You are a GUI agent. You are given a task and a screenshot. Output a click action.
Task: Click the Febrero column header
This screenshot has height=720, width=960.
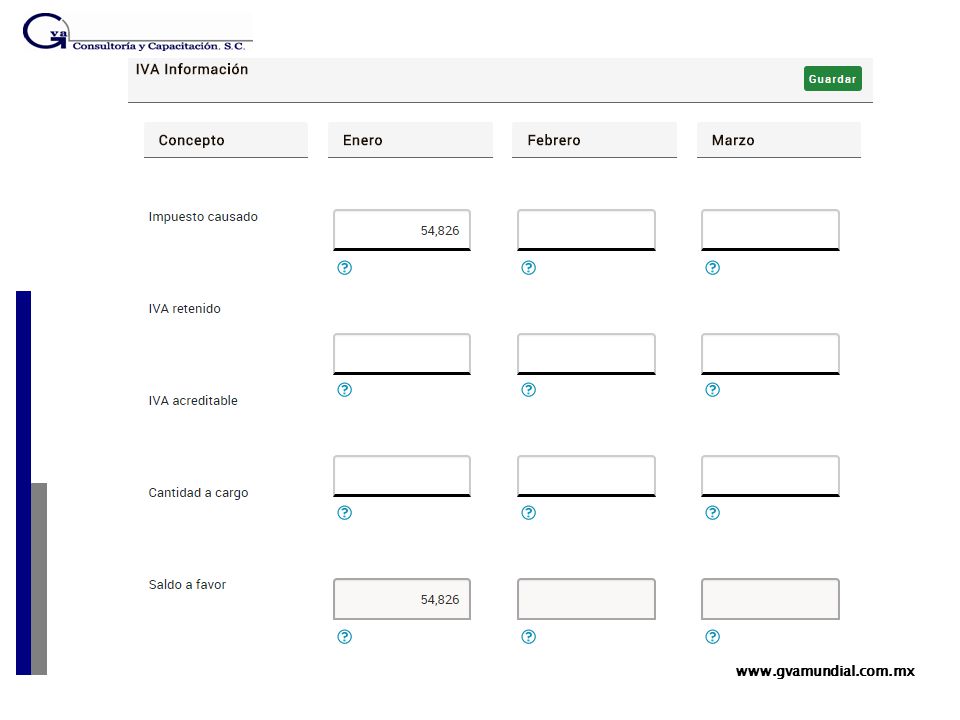(594, 140)
